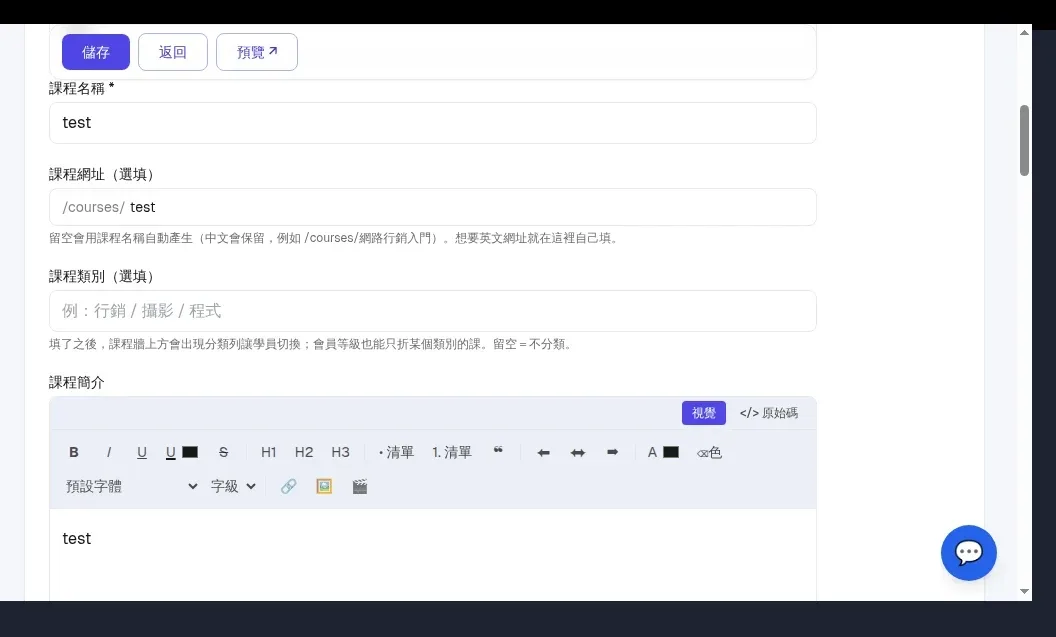Click scrollbar up arrow
The image size is (1056, 637).
point(1024,32)
